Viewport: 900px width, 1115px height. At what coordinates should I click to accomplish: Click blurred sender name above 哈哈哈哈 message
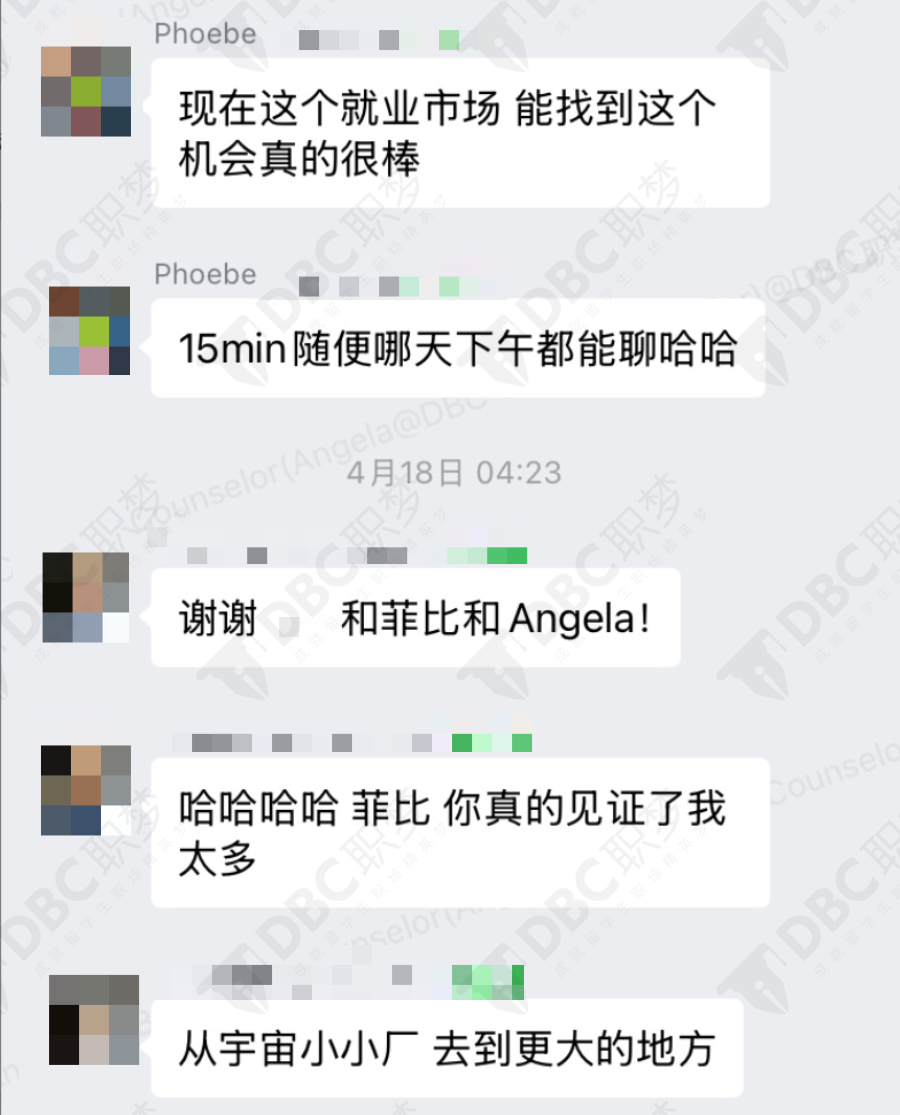pyautogui.click(x=352, y=743)
